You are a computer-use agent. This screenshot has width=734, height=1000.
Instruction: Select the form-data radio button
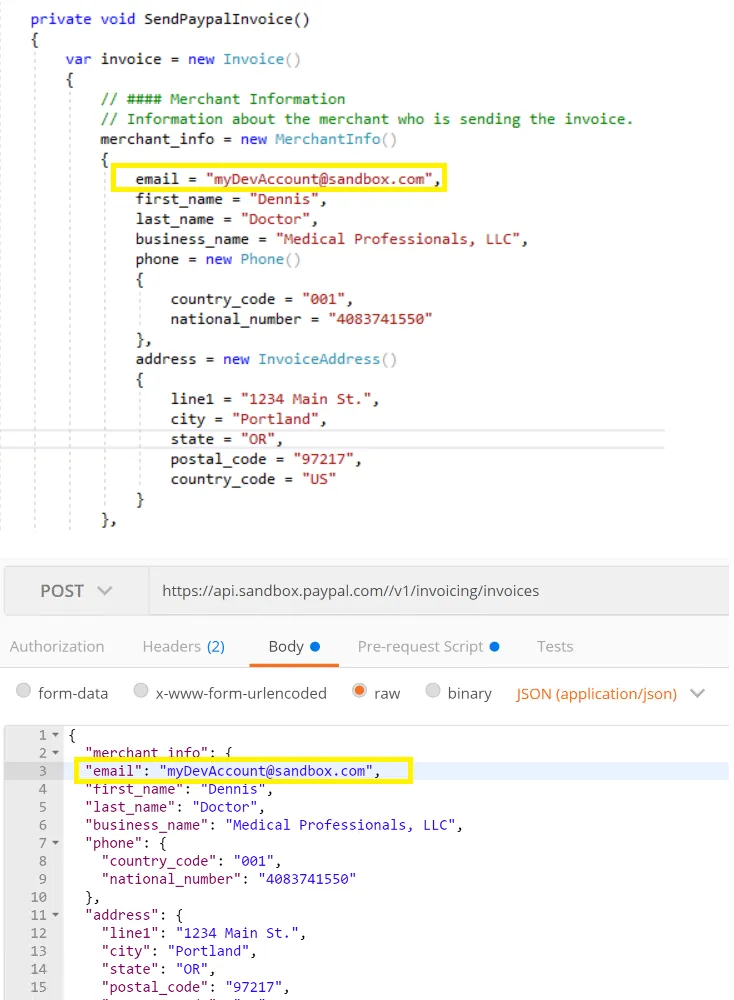[x=24, y=691]
